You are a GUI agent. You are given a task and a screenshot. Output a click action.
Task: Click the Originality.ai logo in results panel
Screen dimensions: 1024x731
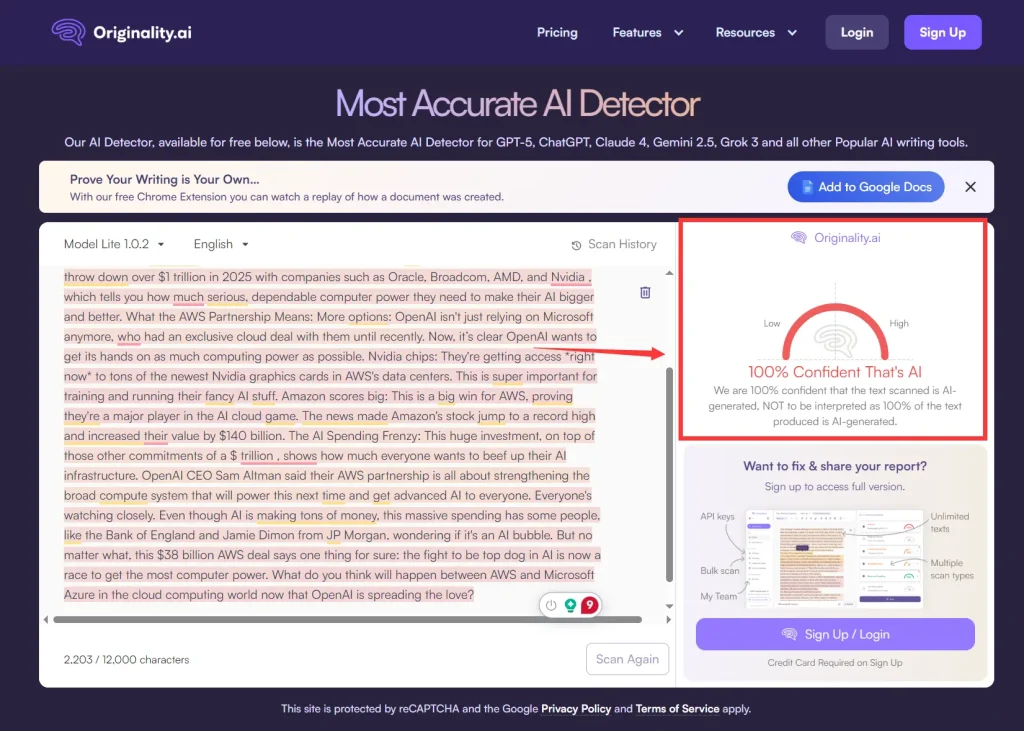(835, 238)
